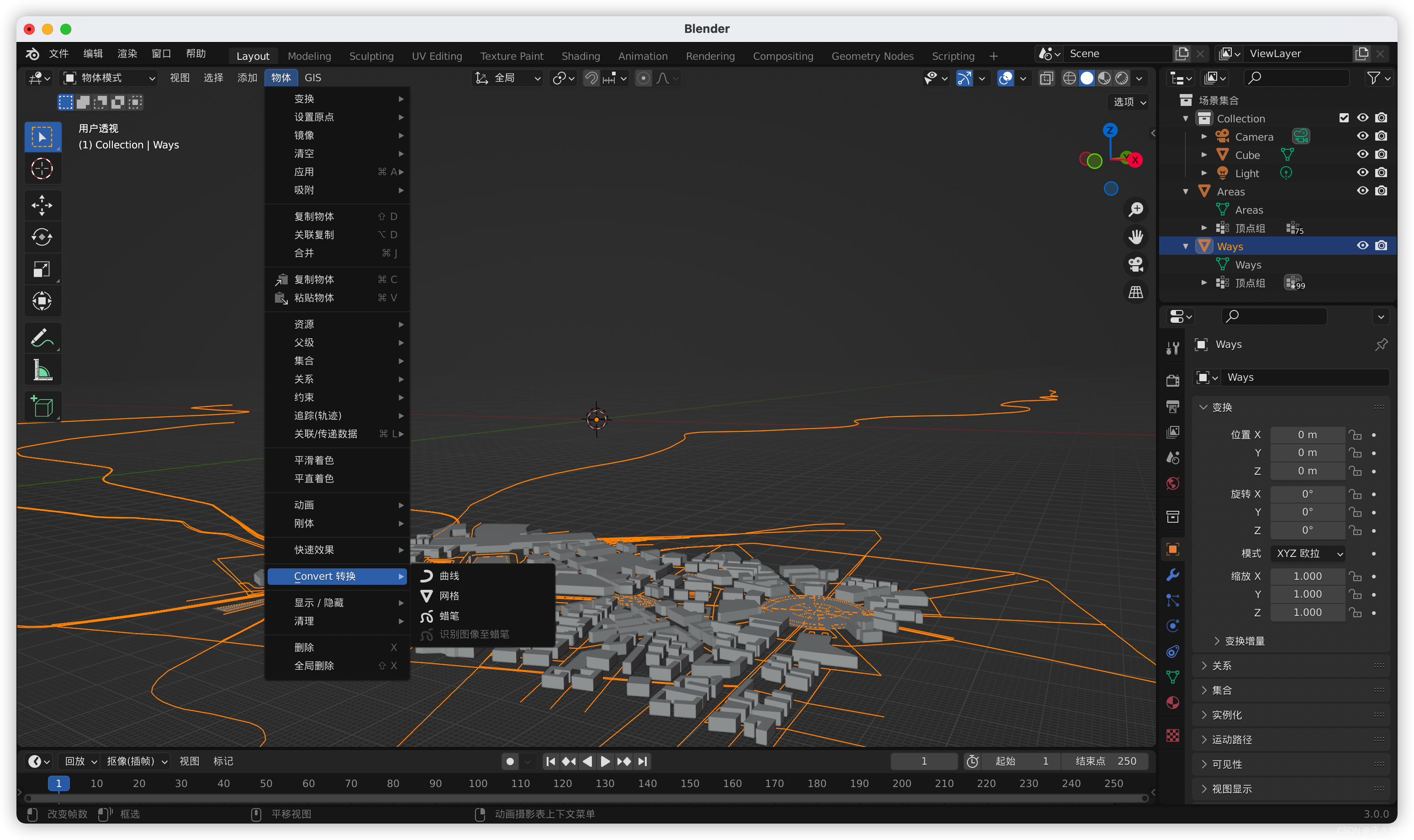Viewport: 1414px width, 840px height.
Task: Hide the Cube object in the outliner
Action: pos(1362,154)
